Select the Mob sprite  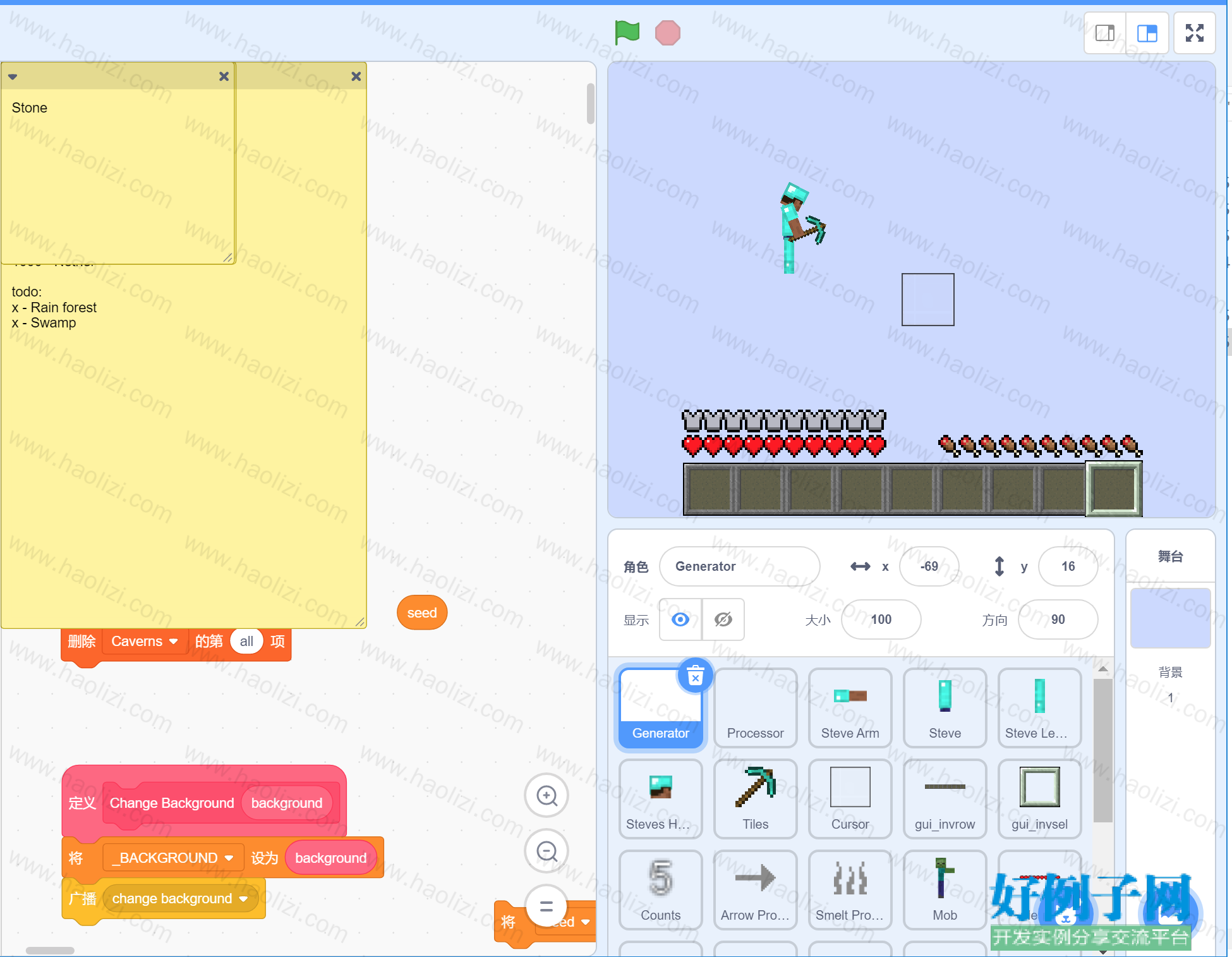click(x=945, y=891)
